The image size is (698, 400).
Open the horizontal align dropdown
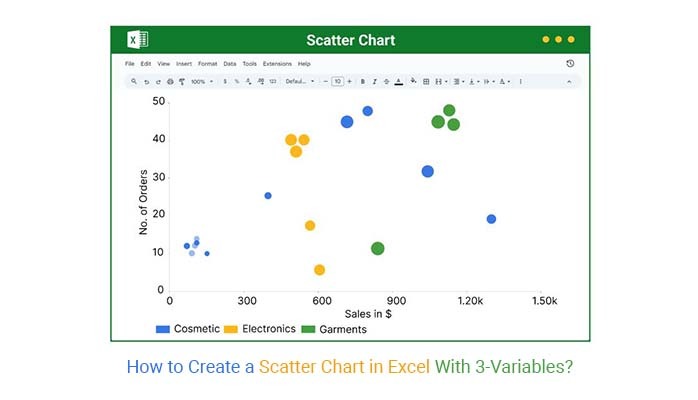pyautogui.click(x=458, y=81)
